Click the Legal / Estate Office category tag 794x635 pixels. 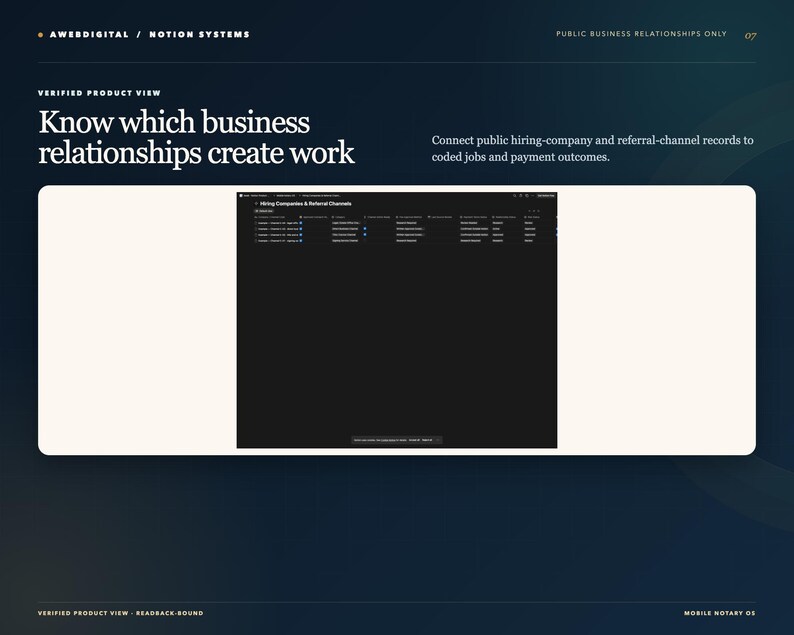(346, 223)
